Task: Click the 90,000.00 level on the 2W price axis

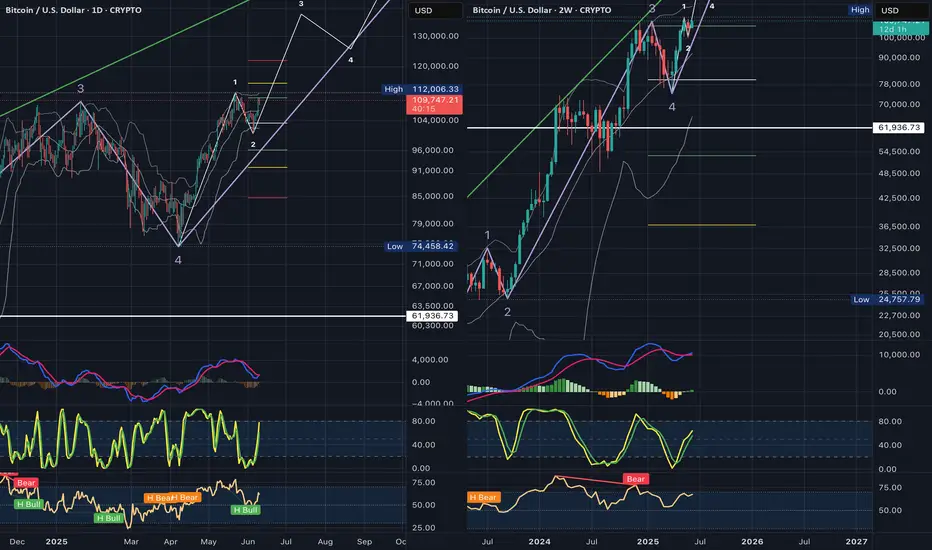Action: coord(899,57)
